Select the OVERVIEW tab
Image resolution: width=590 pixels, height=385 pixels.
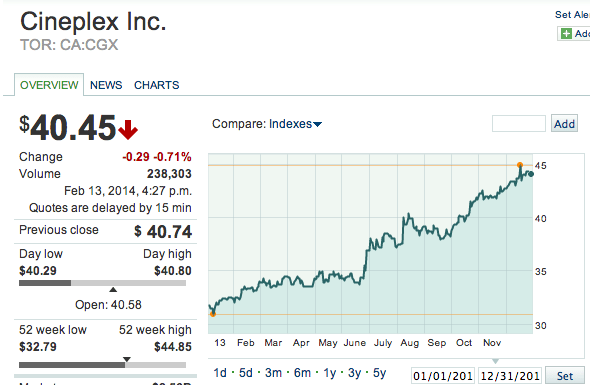[x=49, y=85]
